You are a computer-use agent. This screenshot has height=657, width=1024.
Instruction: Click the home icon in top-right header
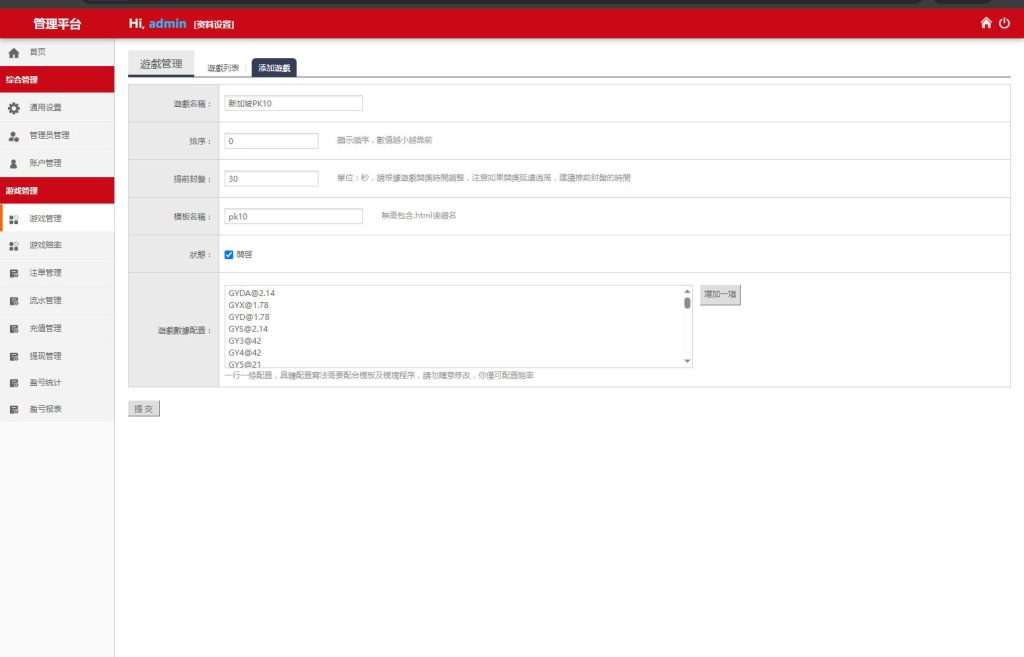click(x=986, y=24)
